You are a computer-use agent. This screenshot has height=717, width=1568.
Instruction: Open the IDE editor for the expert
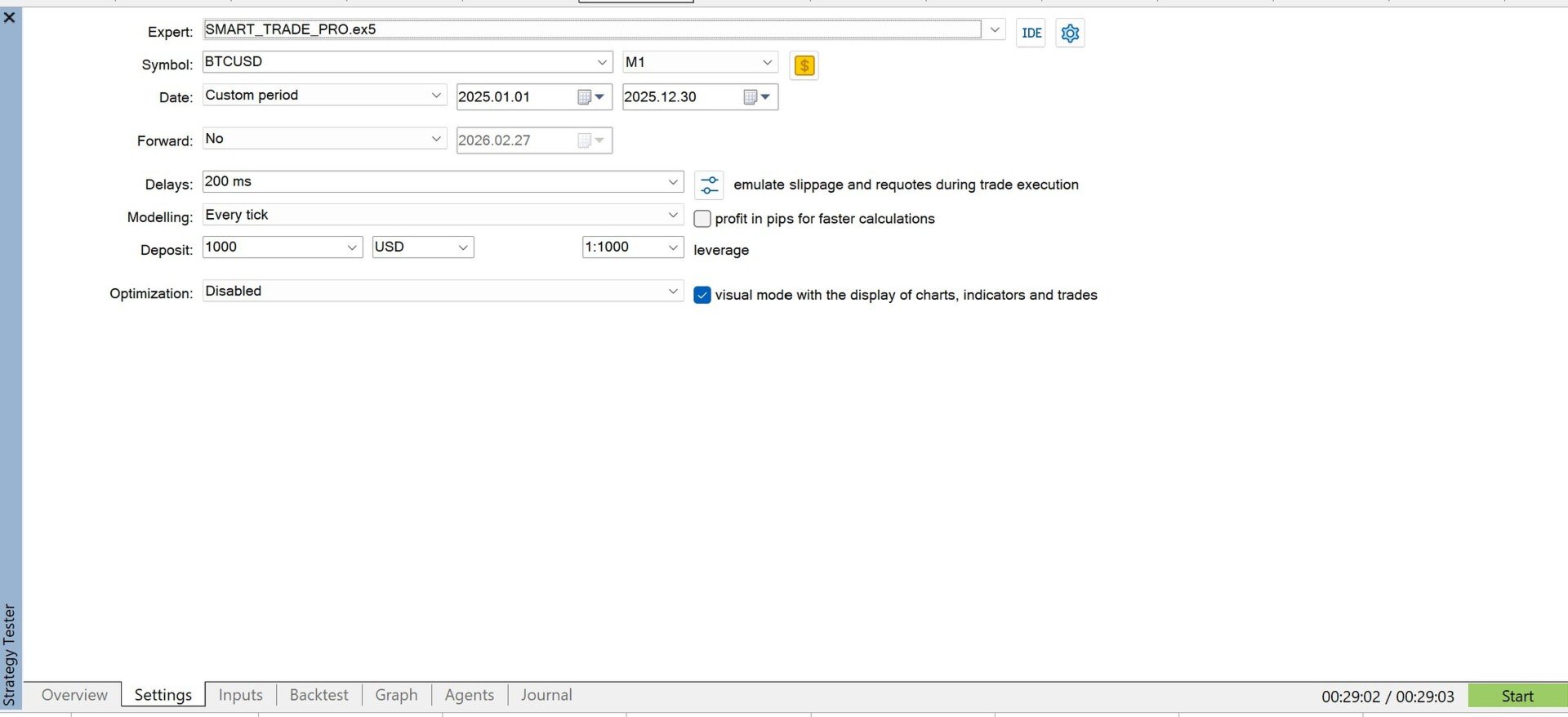coord(1031,33)
